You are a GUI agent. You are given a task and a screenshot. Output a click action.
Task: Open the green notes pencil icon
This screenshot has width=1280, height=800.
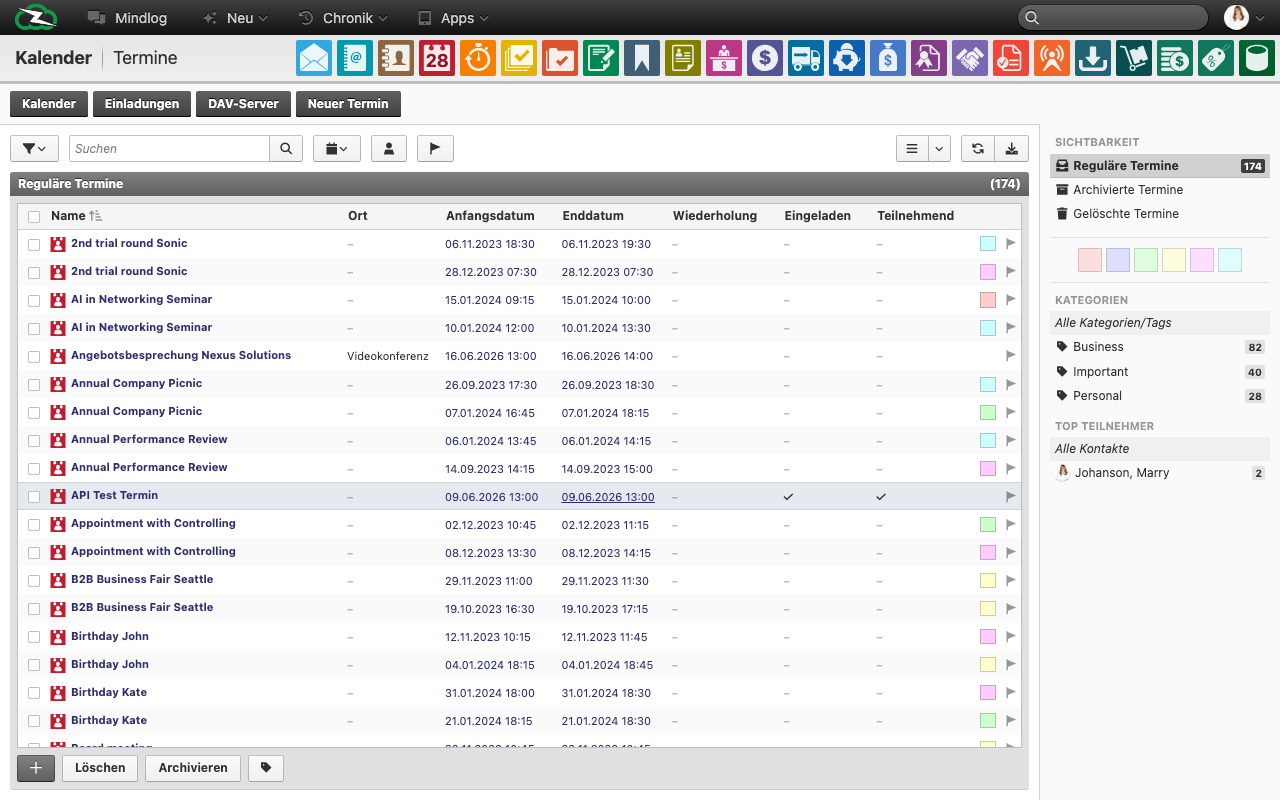[601, 58]
